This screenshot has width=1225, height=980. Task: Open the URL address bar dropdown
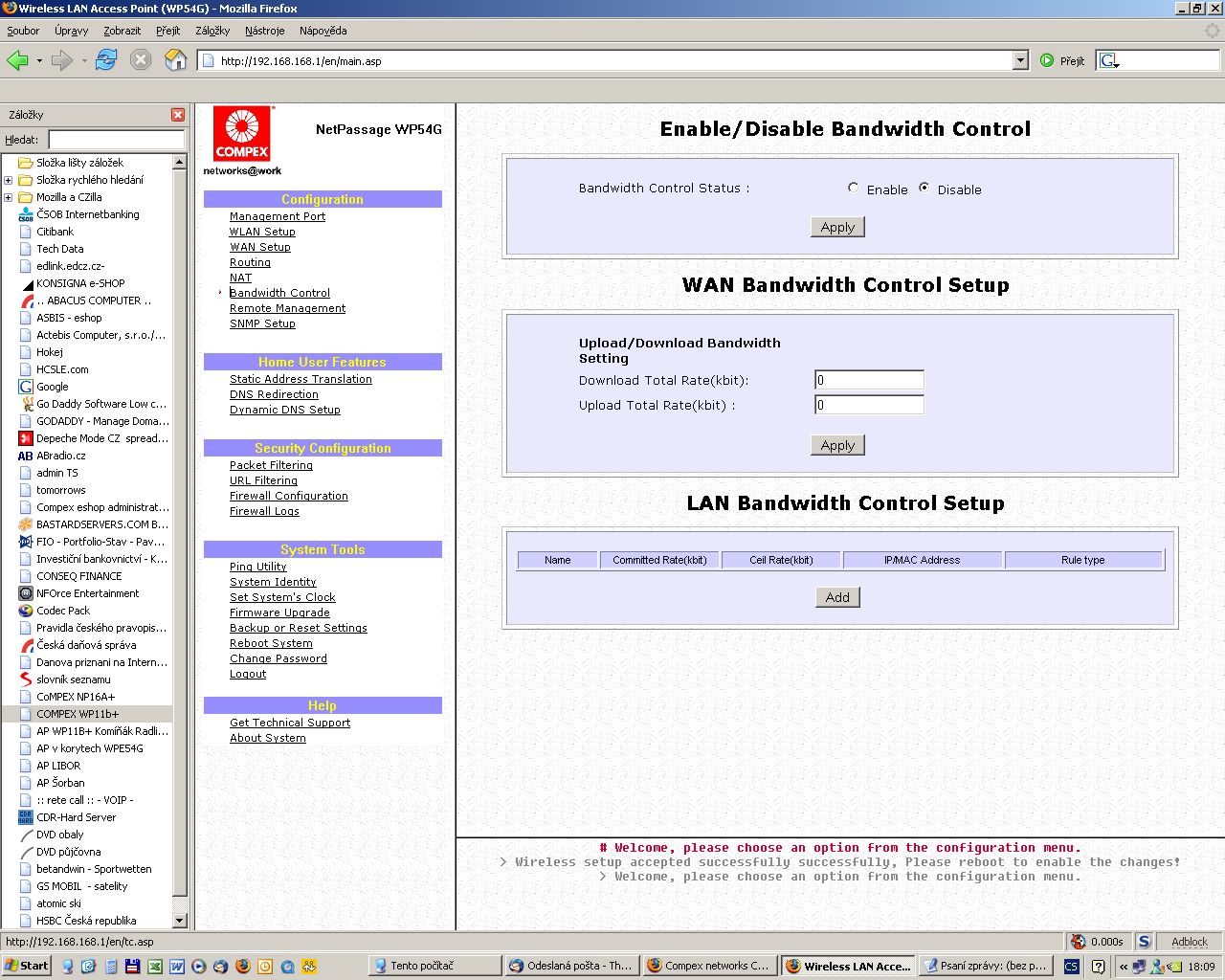point(1020,60)
